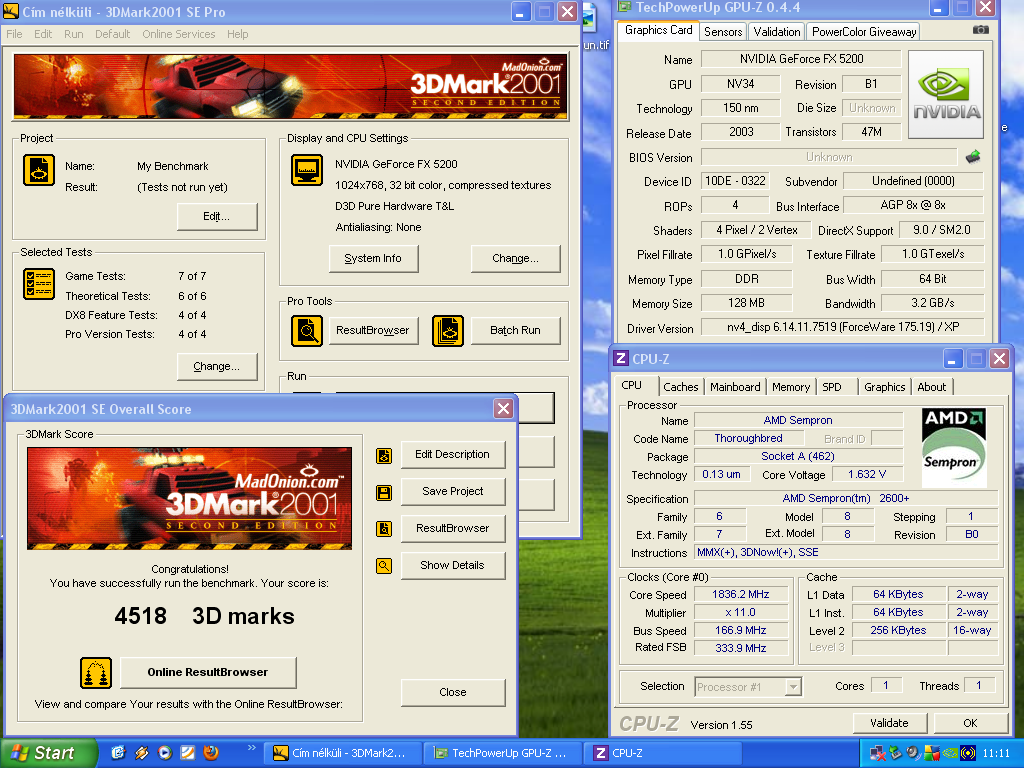Click the 3DMark2001 taskbar button
The image size is (1024, 768).
coord(342,753)
